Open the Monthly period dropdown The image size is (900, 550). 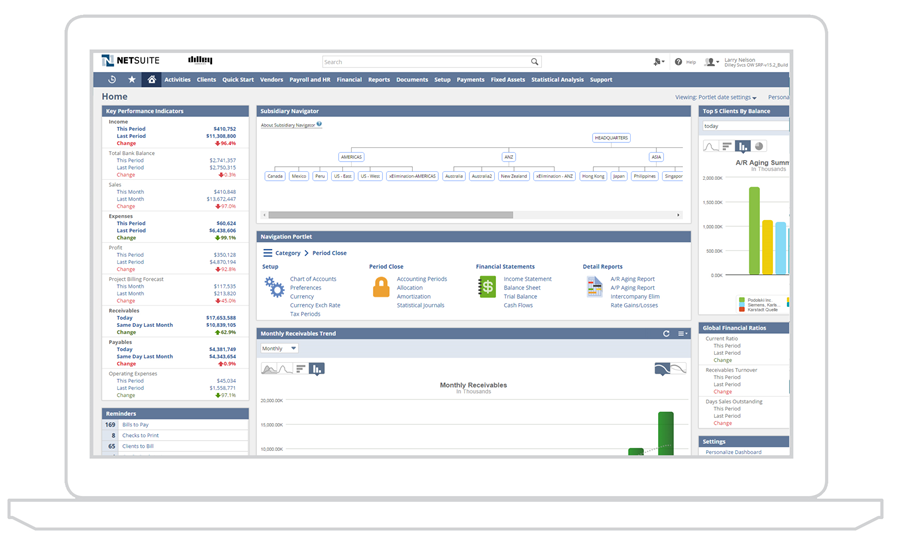tap(279, 348)
